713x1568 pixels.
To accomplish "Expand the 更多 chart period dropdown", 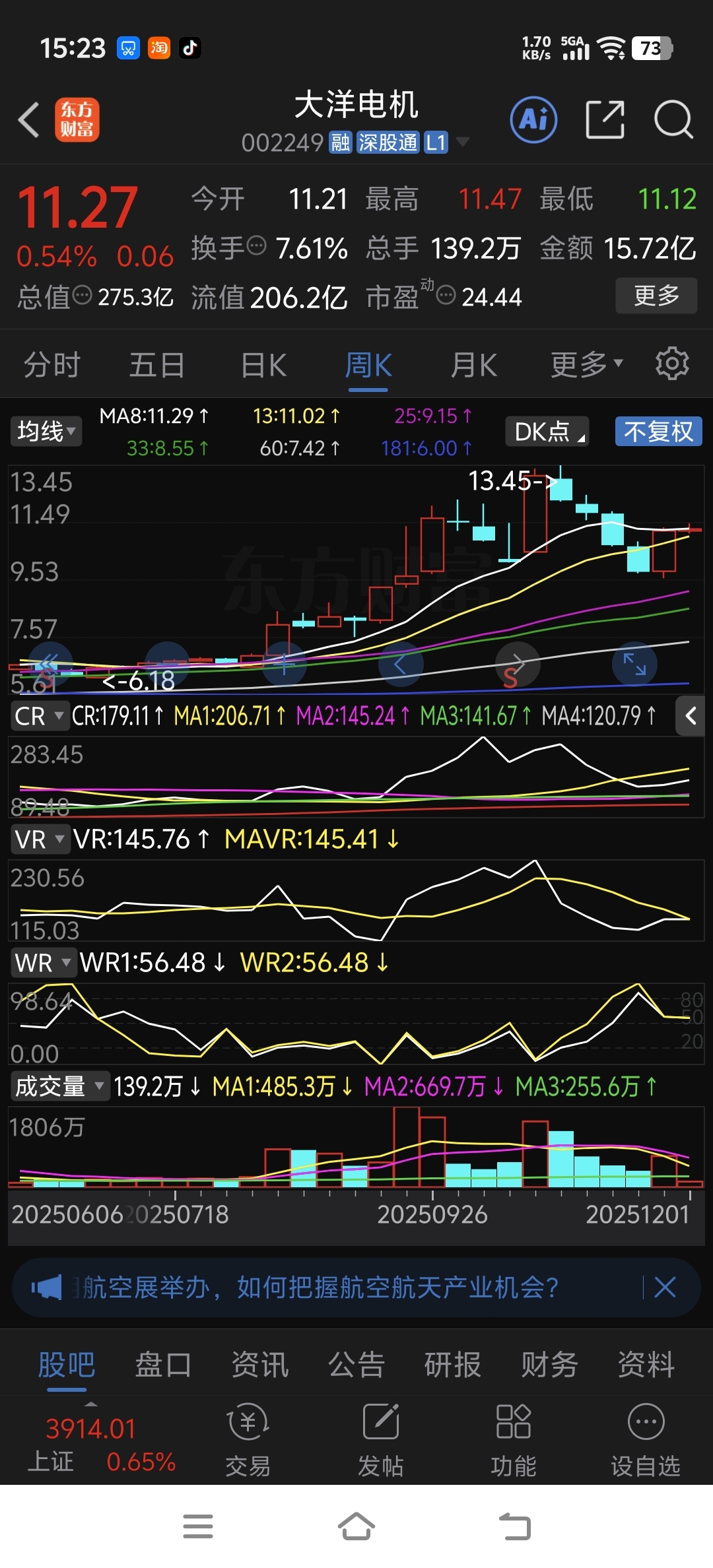I will [586, 364].
